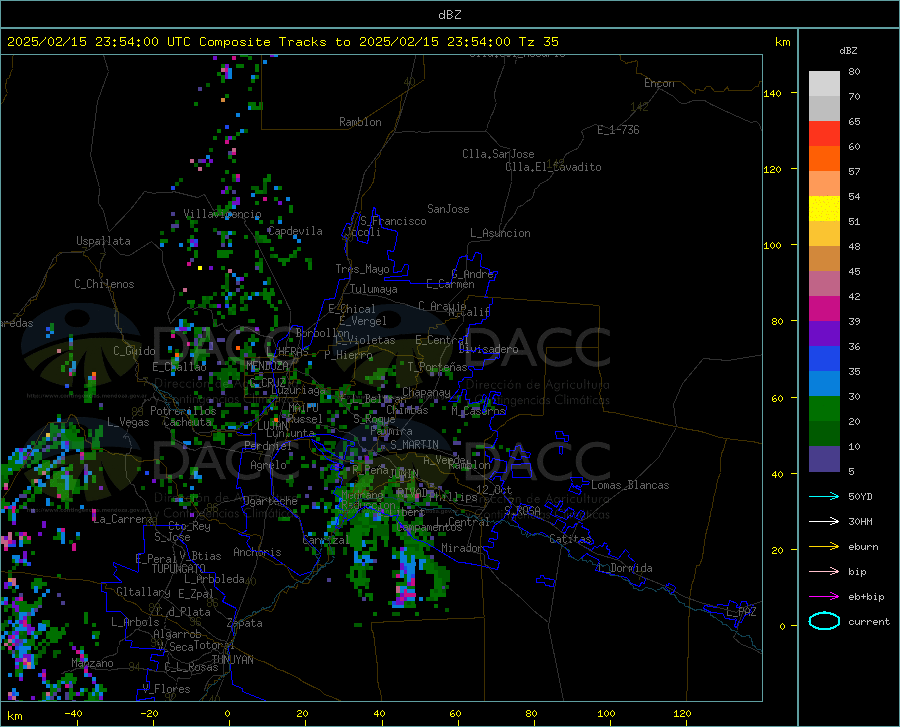Click the Capdevila map label

[295, 231]
